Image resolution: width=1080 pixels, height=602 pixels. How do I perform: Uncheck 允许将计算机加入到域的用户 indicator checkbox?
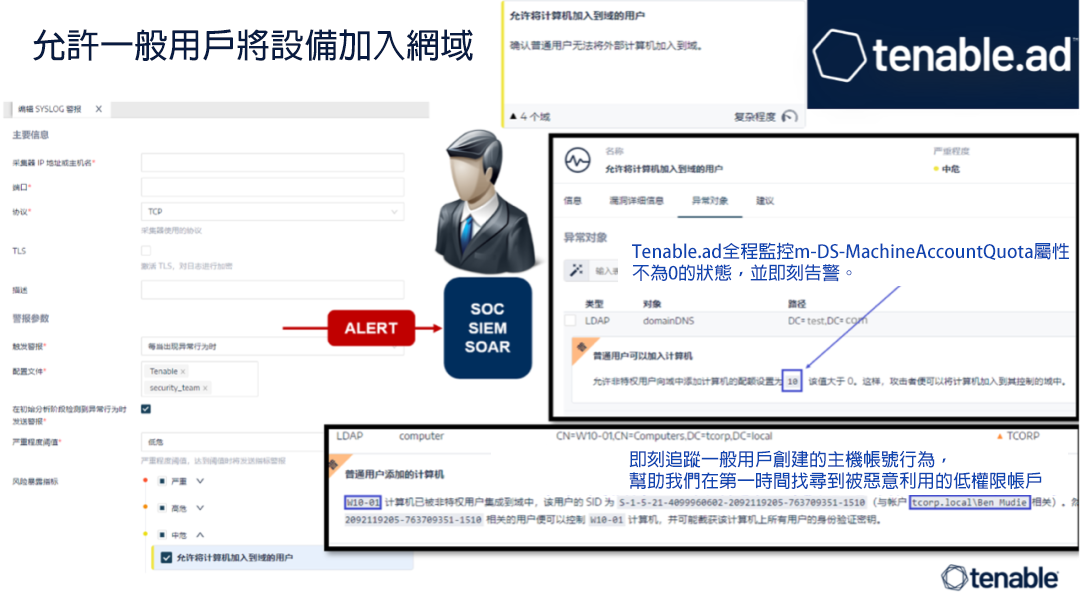[x=166, y=558]
